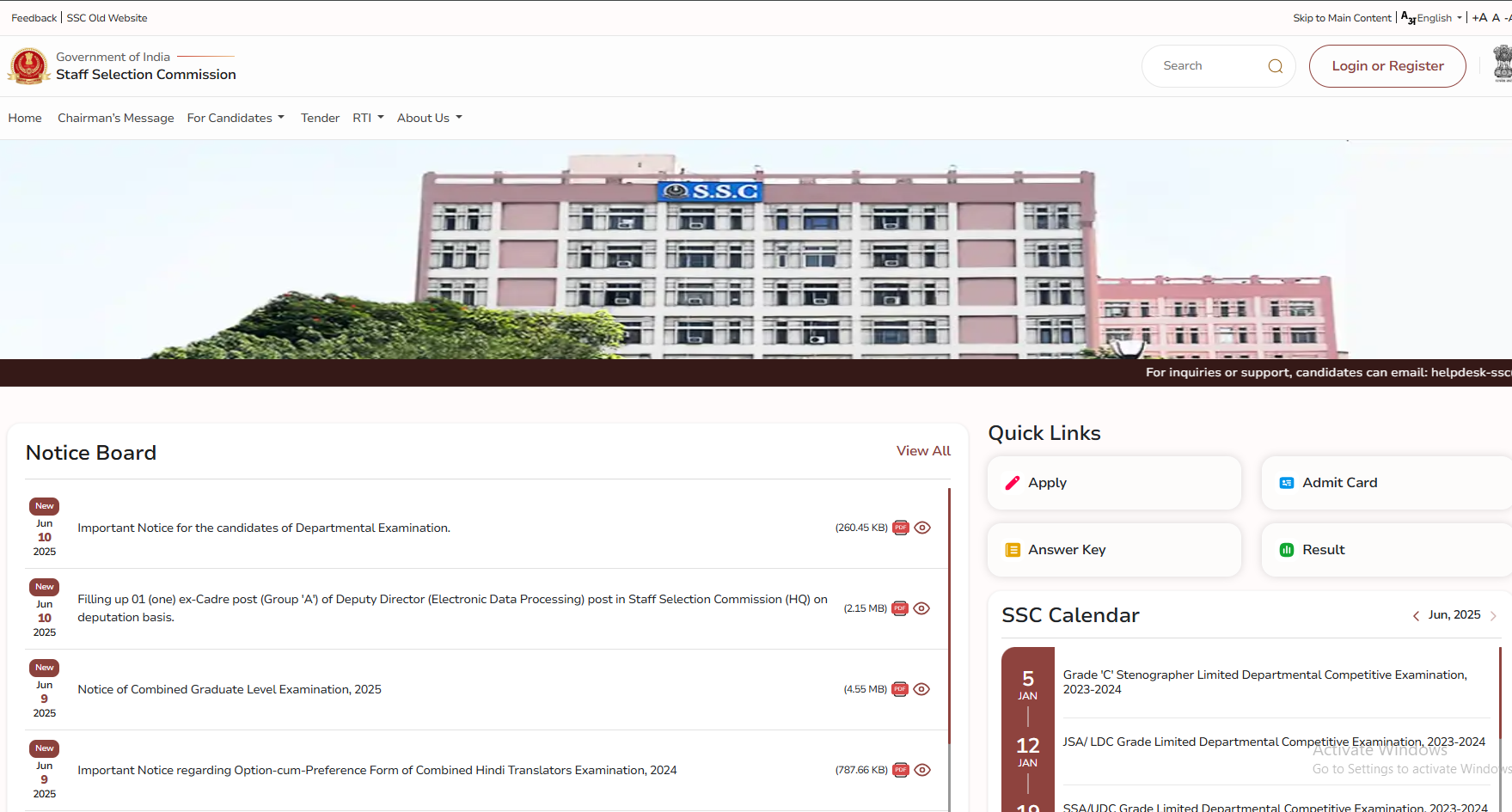
Task: Preview Deputy Director post notice with eye icon
Action: (921, 608)
